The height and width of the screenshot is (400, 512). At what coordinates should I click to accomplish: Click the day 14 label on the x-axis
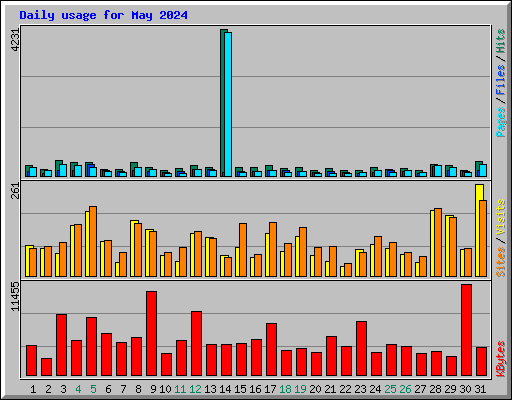pos(225,389)
